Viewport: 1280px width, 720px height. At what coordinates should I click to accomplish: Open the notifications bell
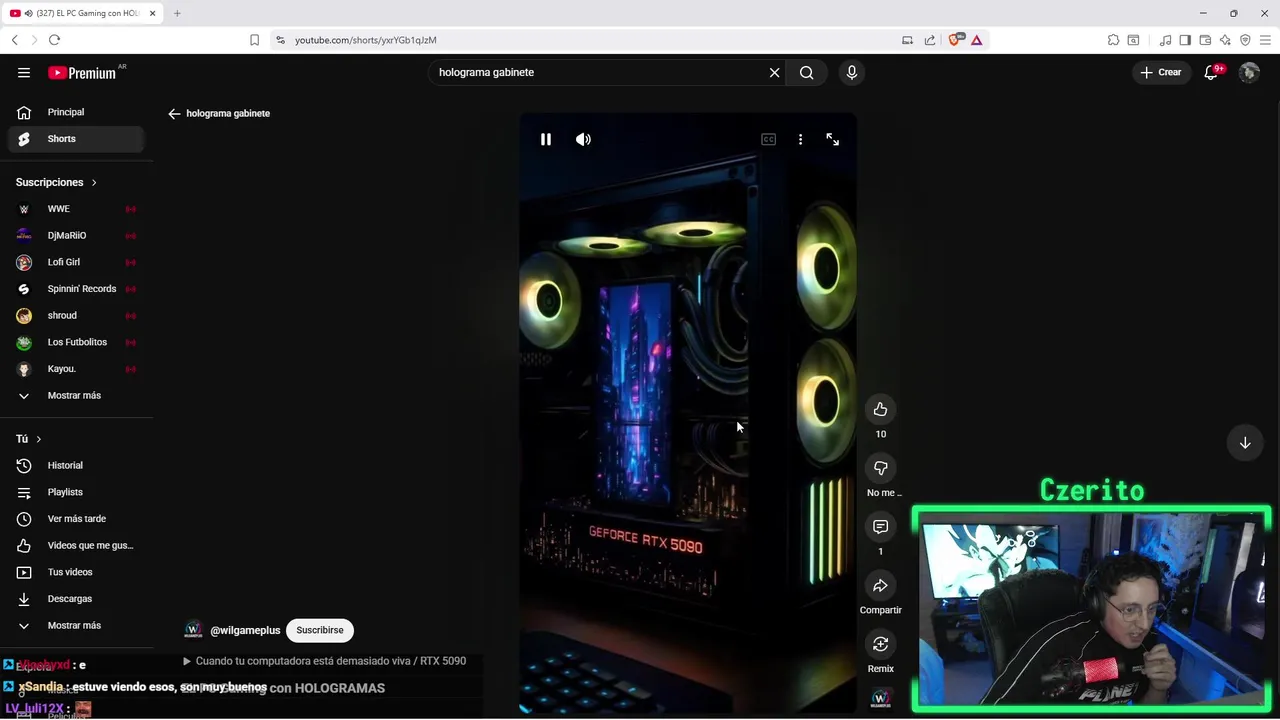[x=1211, y=72]
